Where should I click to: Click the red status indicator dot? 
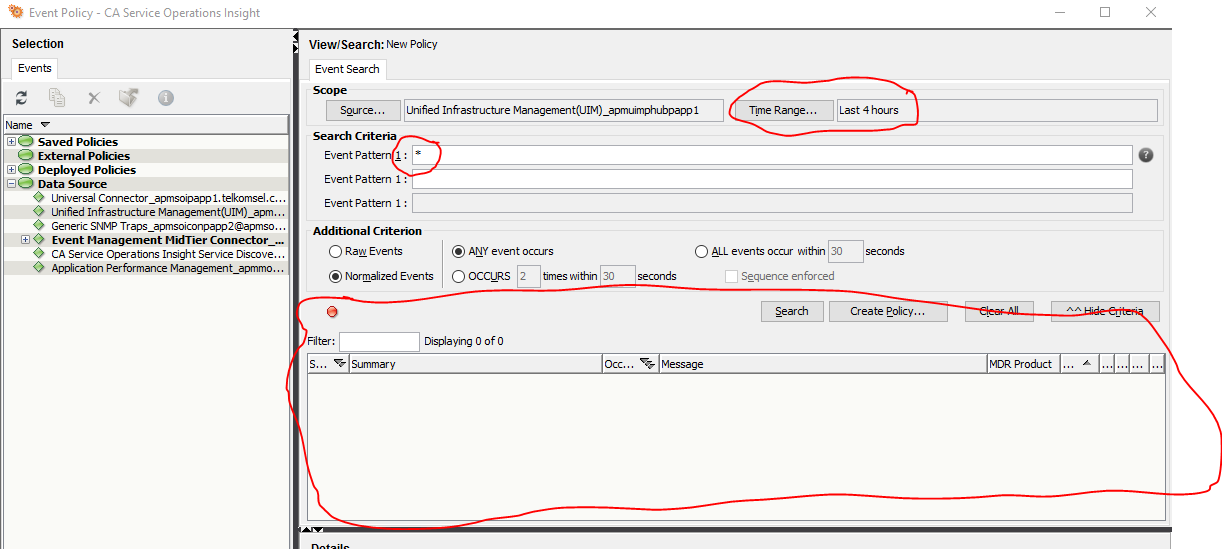point(332,312)
